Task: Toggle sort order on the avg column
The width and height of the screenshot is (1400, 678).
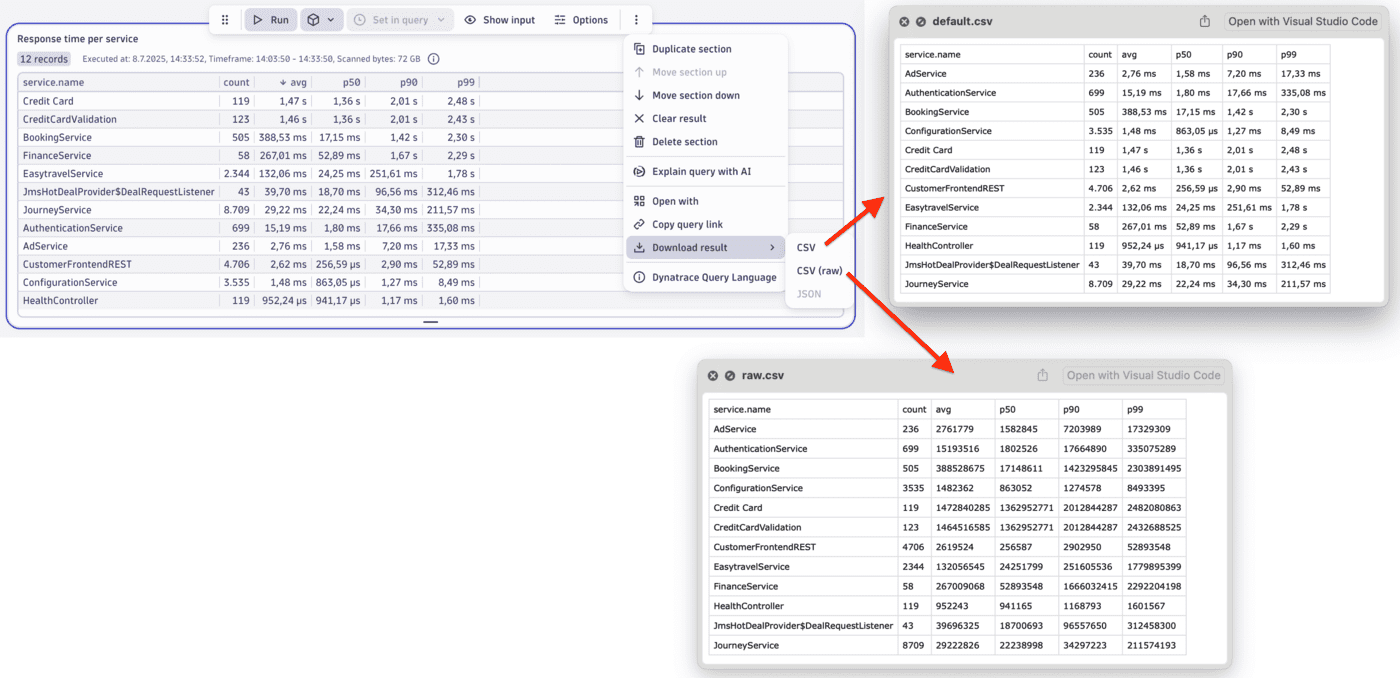Action: (x=294, y=82)
